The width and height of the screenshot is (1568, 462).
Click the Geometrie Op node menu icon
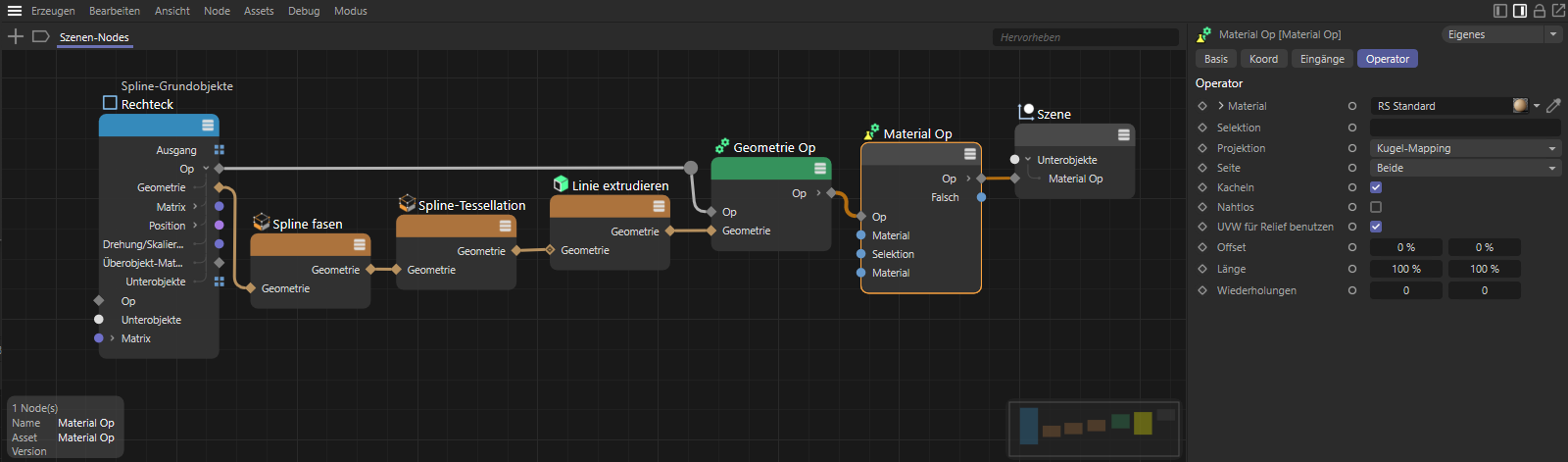[820, 169]
